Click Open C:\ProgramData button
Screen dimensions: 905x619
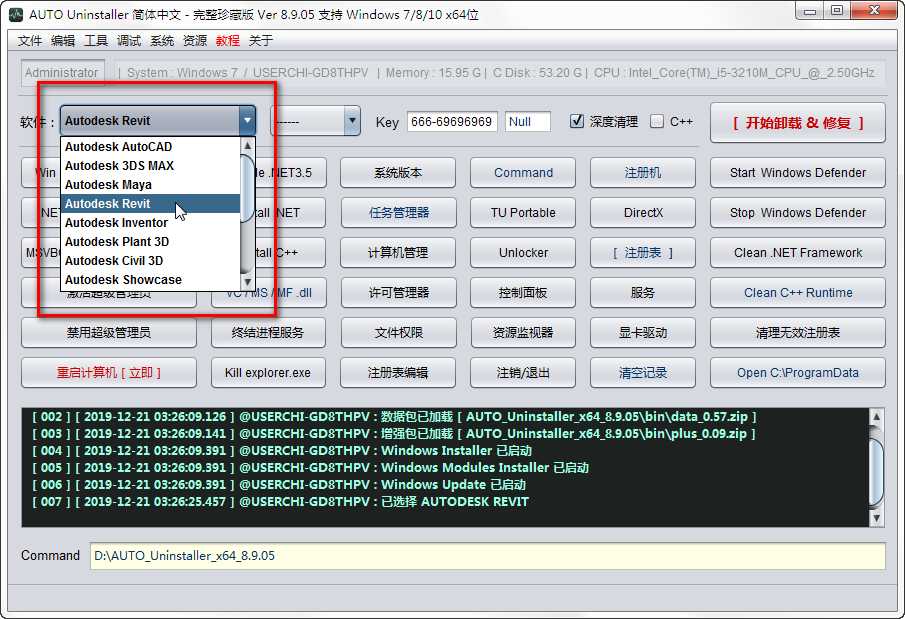[x=798, y=372]
